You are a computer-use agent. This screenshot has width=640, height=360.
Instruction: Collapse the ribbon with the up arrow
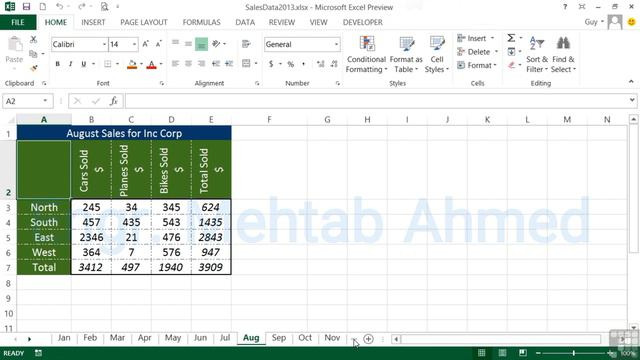(x=631, y=82)
